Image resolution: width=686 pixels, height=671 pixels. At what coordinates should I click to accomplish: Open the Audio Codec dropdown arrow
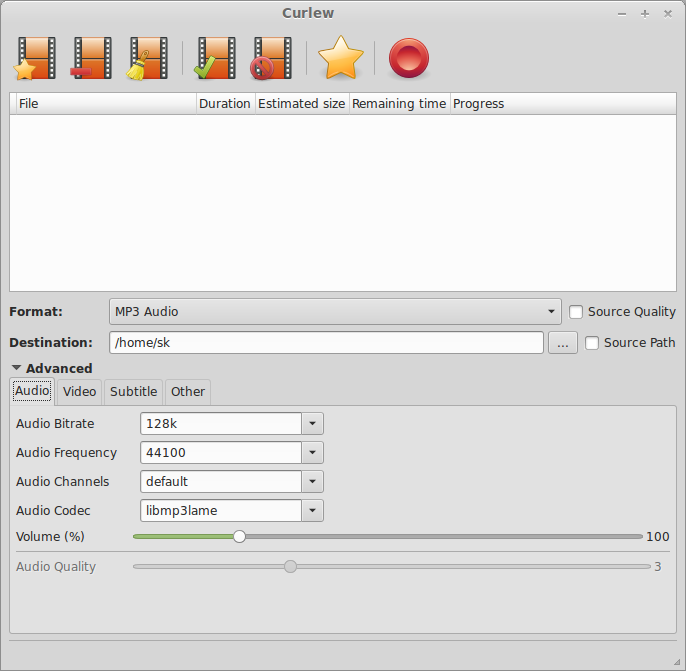coord(312,510)
